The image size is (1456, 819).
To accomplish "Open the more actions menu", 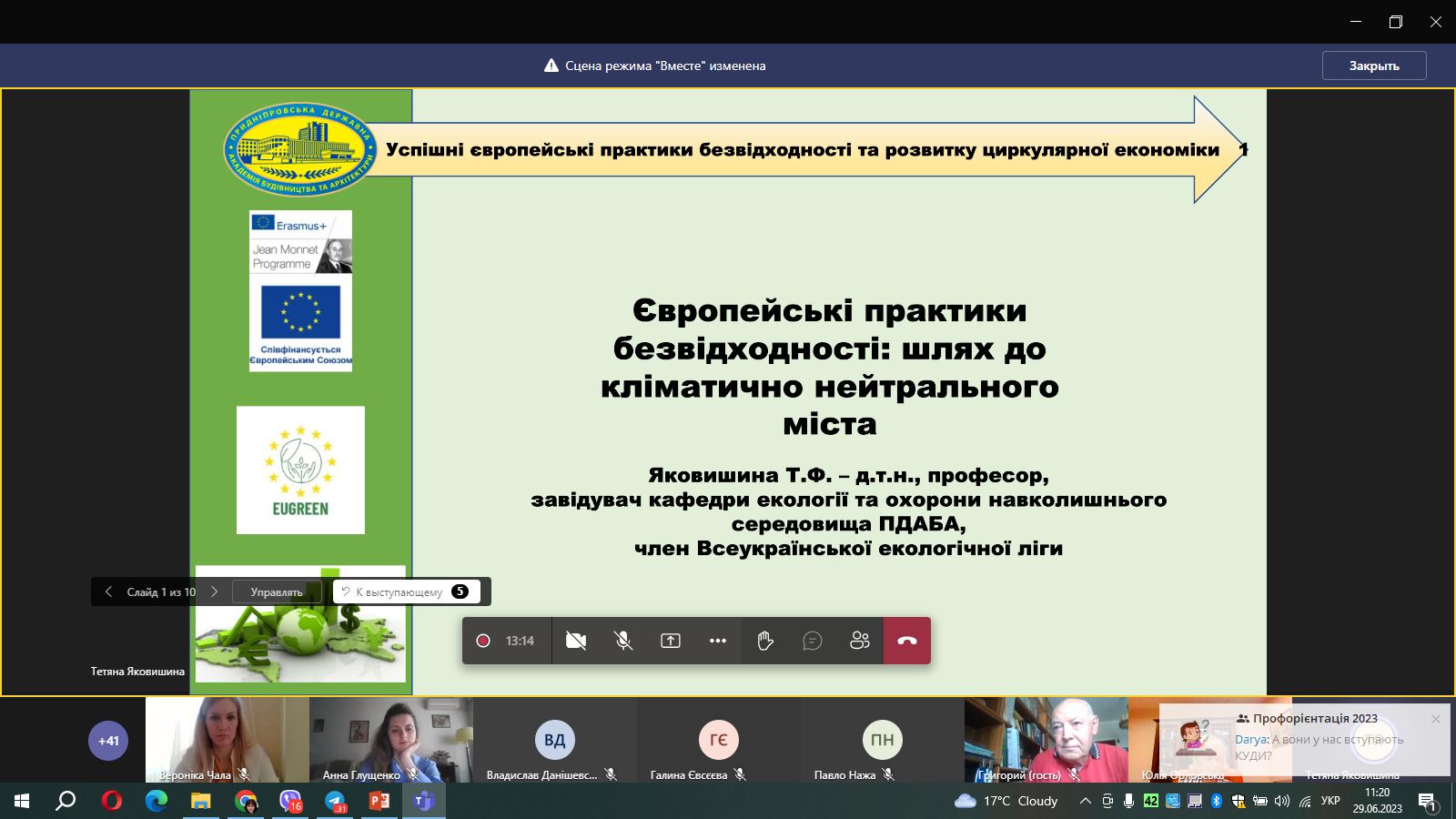I will click(x=718, y=641).
